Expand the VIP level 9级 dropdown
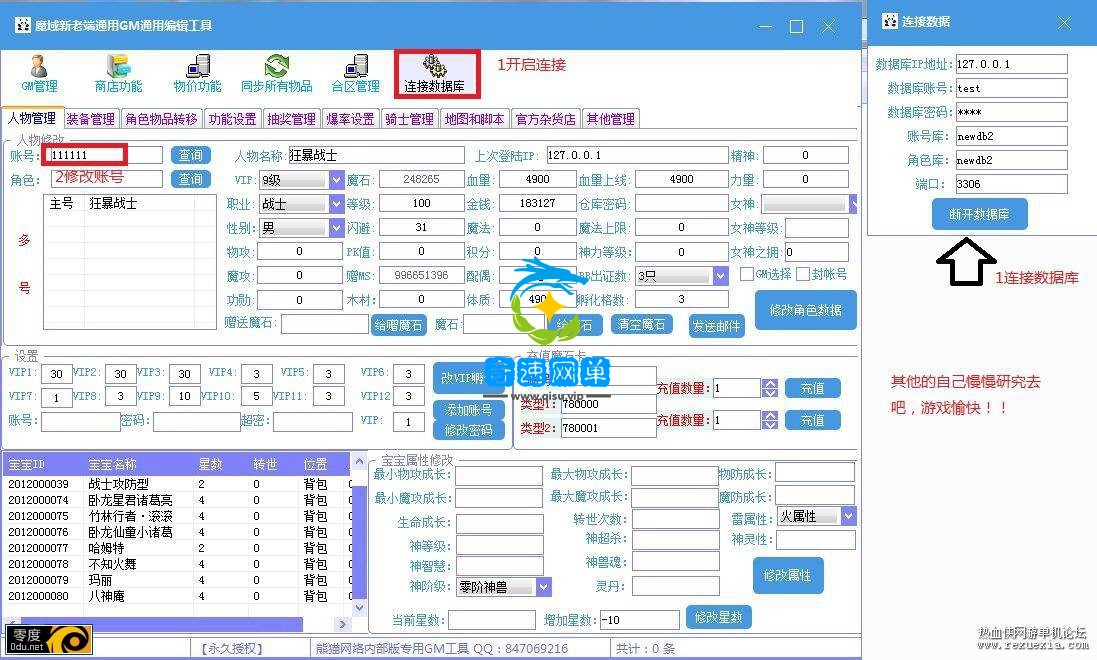The image size is (1097, 660). pos(336,180)
